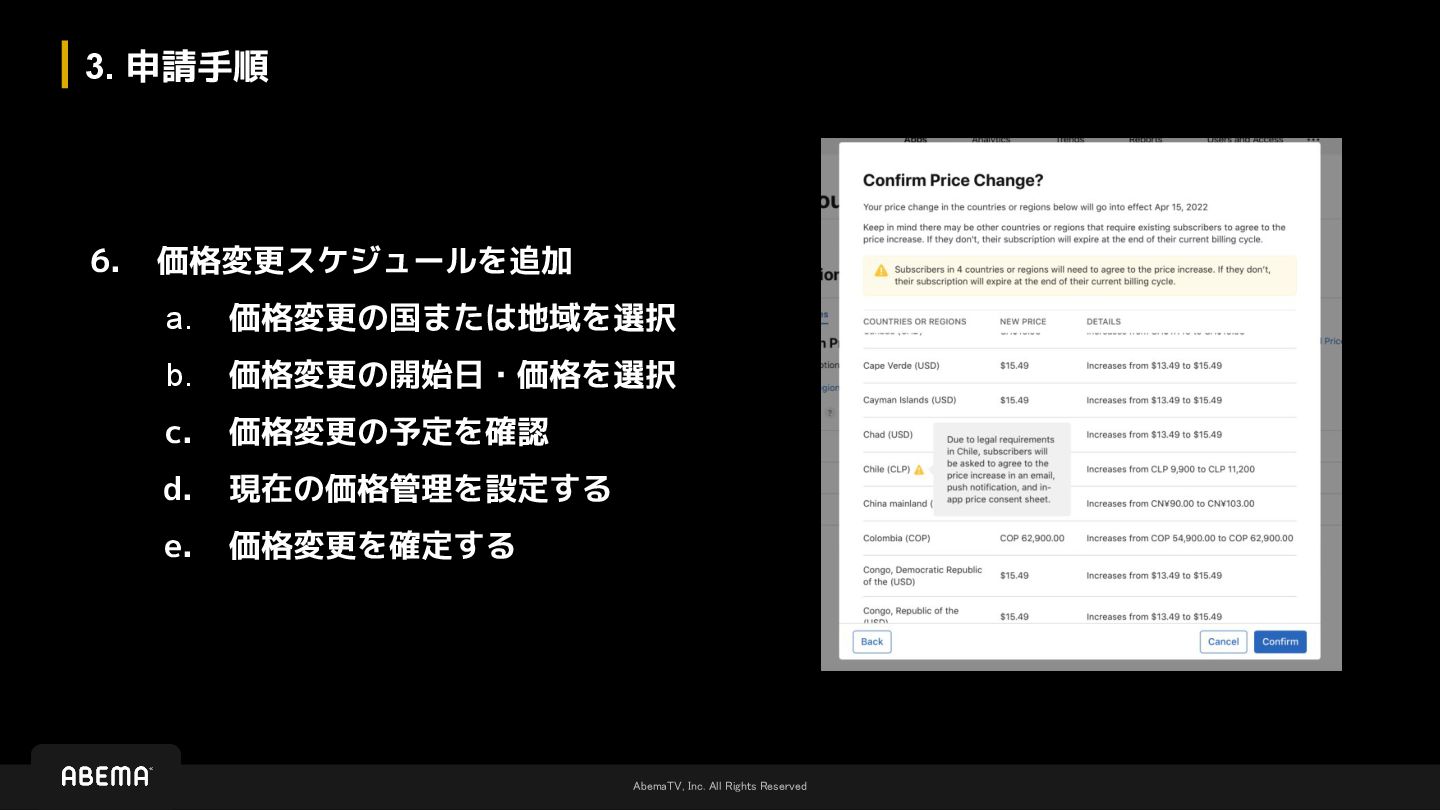Click the NEW PRICE column header
1440x810 pixels.
tap(1023, 322)
